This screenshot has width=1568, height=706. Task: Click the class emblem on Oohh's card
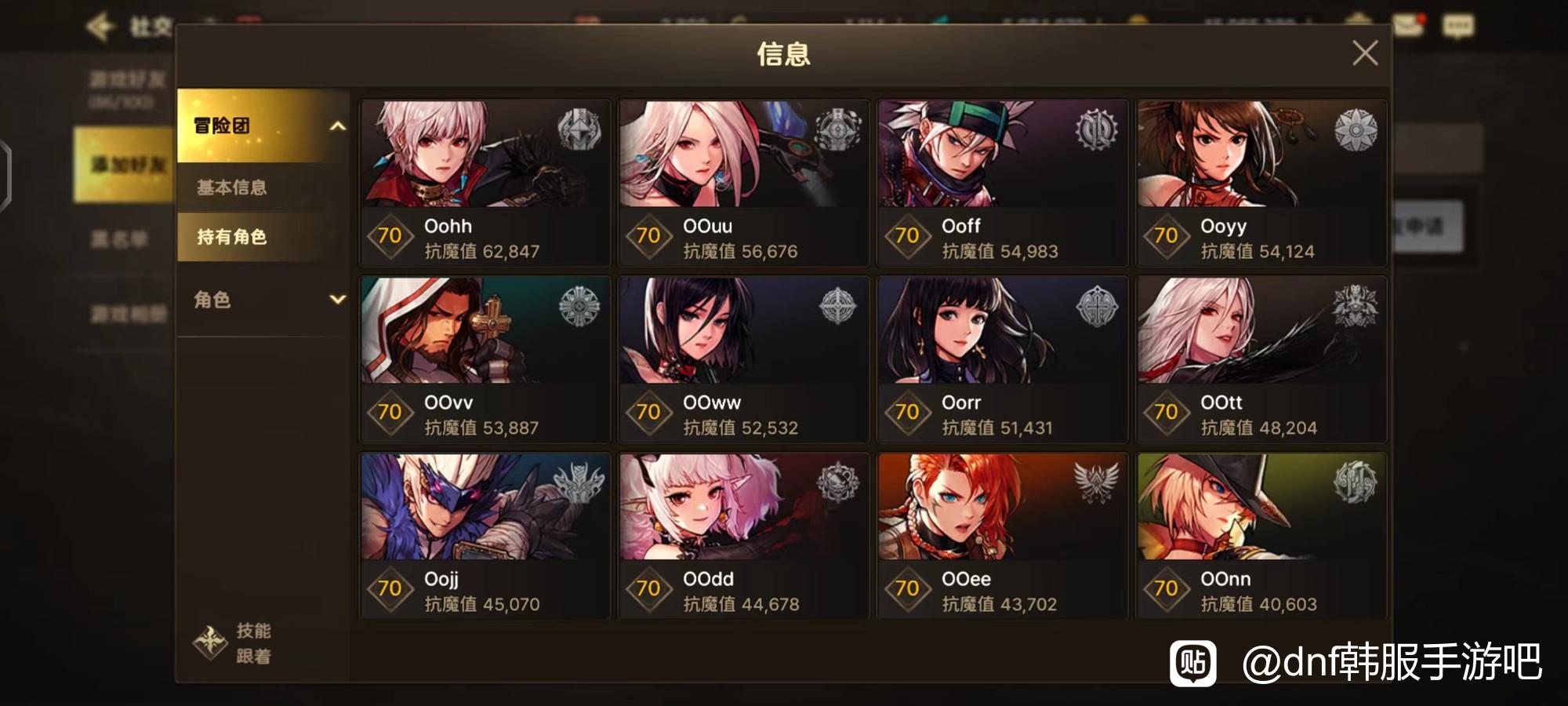point(579,130)
